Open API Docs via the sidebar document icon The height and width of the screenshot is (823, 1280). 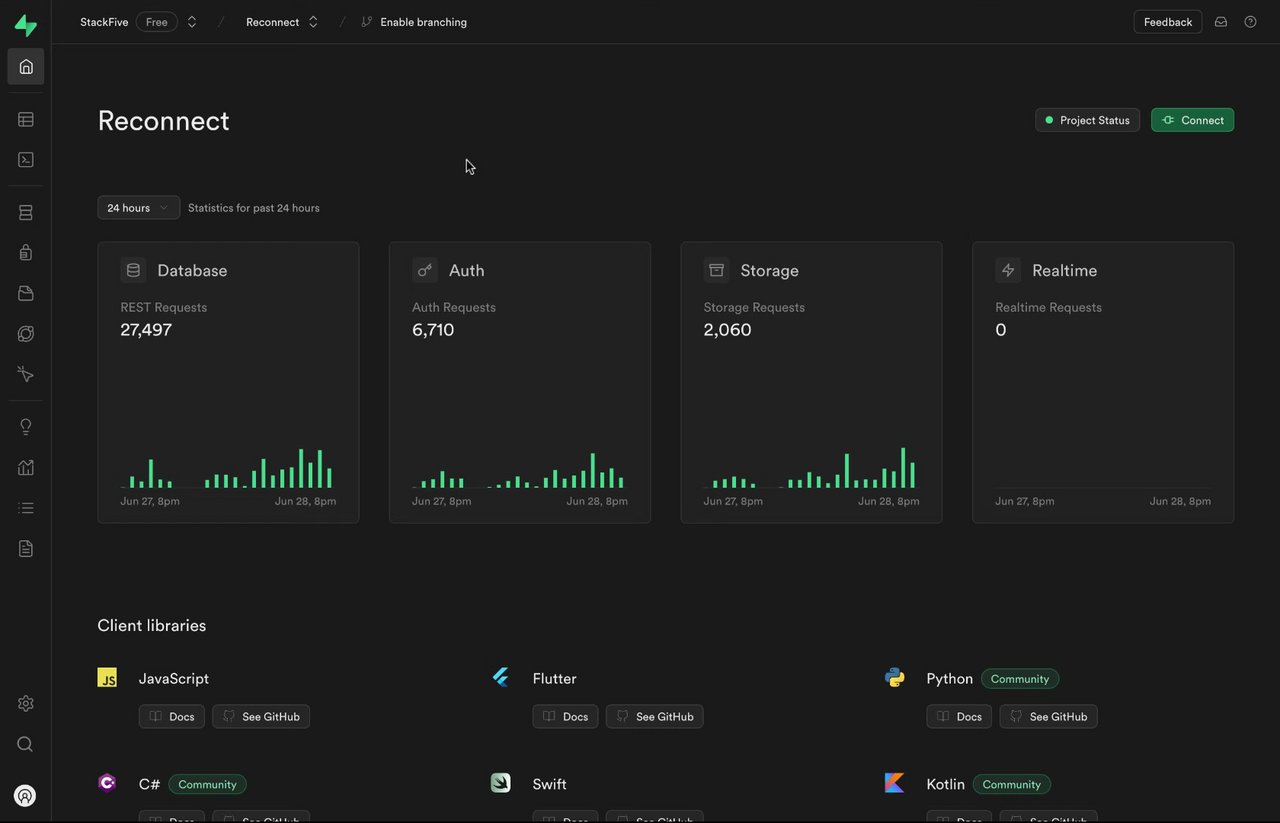[26, 548]
